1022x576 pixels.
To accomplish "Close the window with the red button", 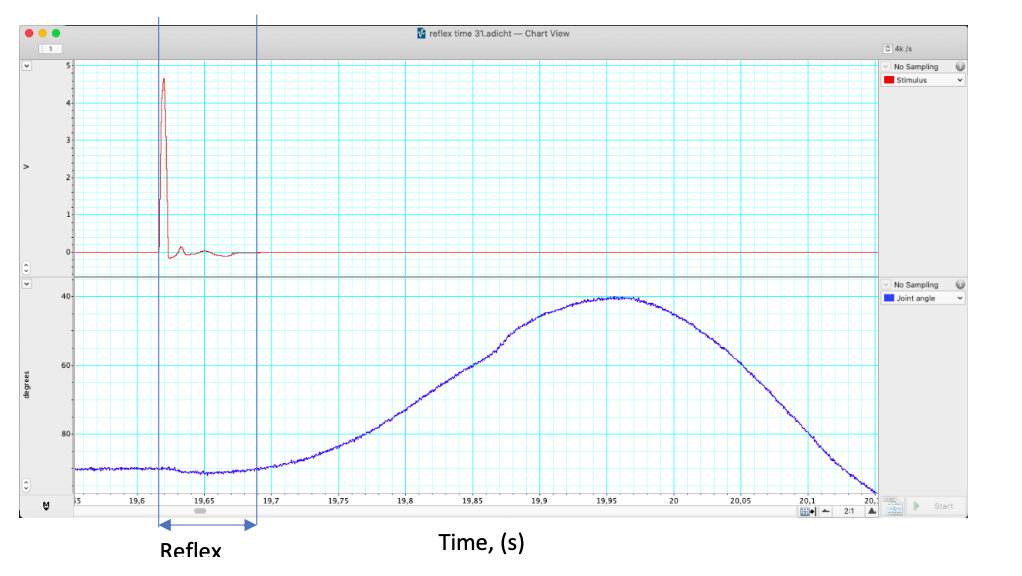I will point(29,33).
